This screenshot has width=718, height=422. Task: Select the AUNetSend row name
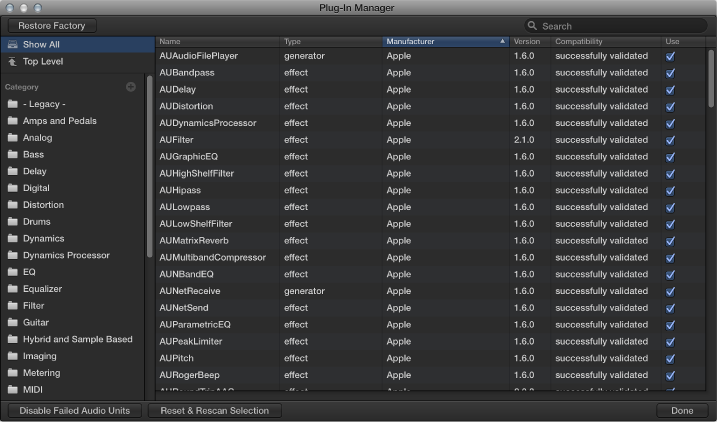pos(184,308)
